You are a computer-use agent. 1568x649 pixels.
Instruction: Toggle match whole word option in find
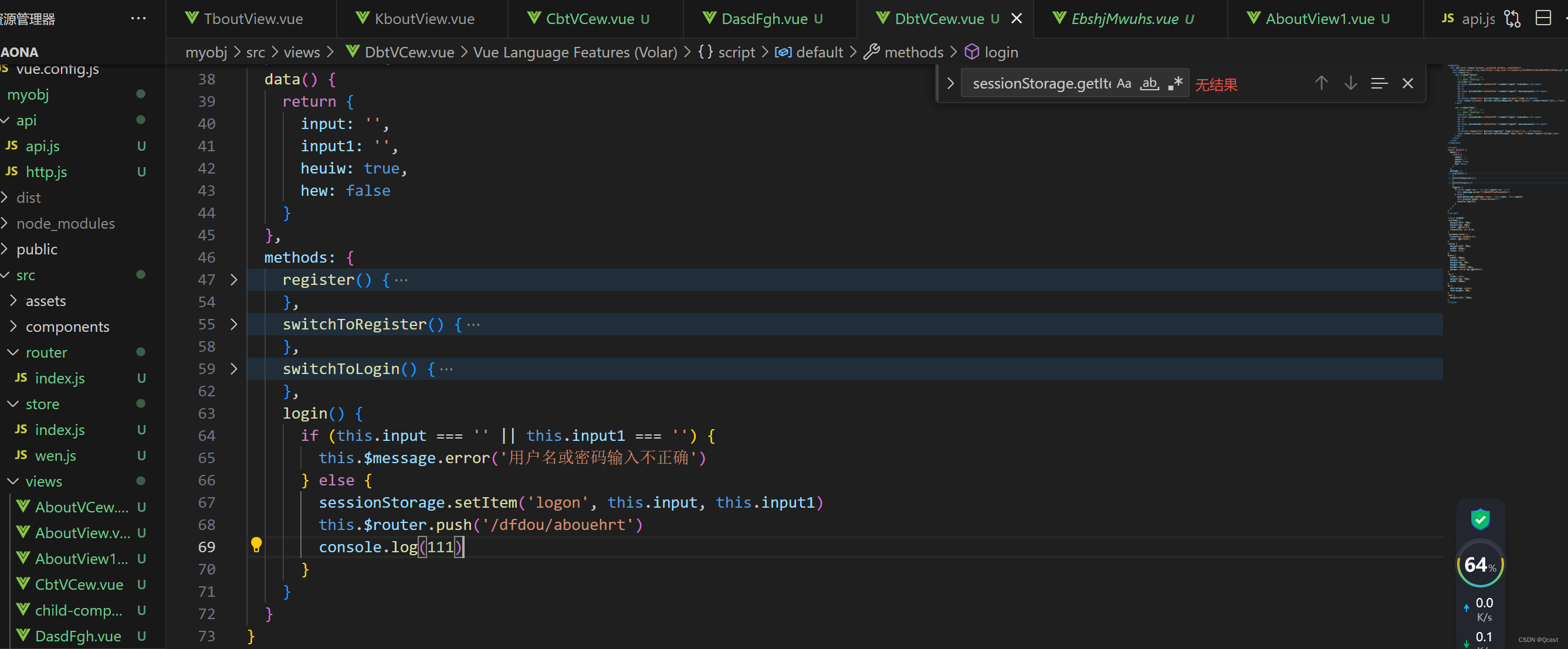[1149, 83]
